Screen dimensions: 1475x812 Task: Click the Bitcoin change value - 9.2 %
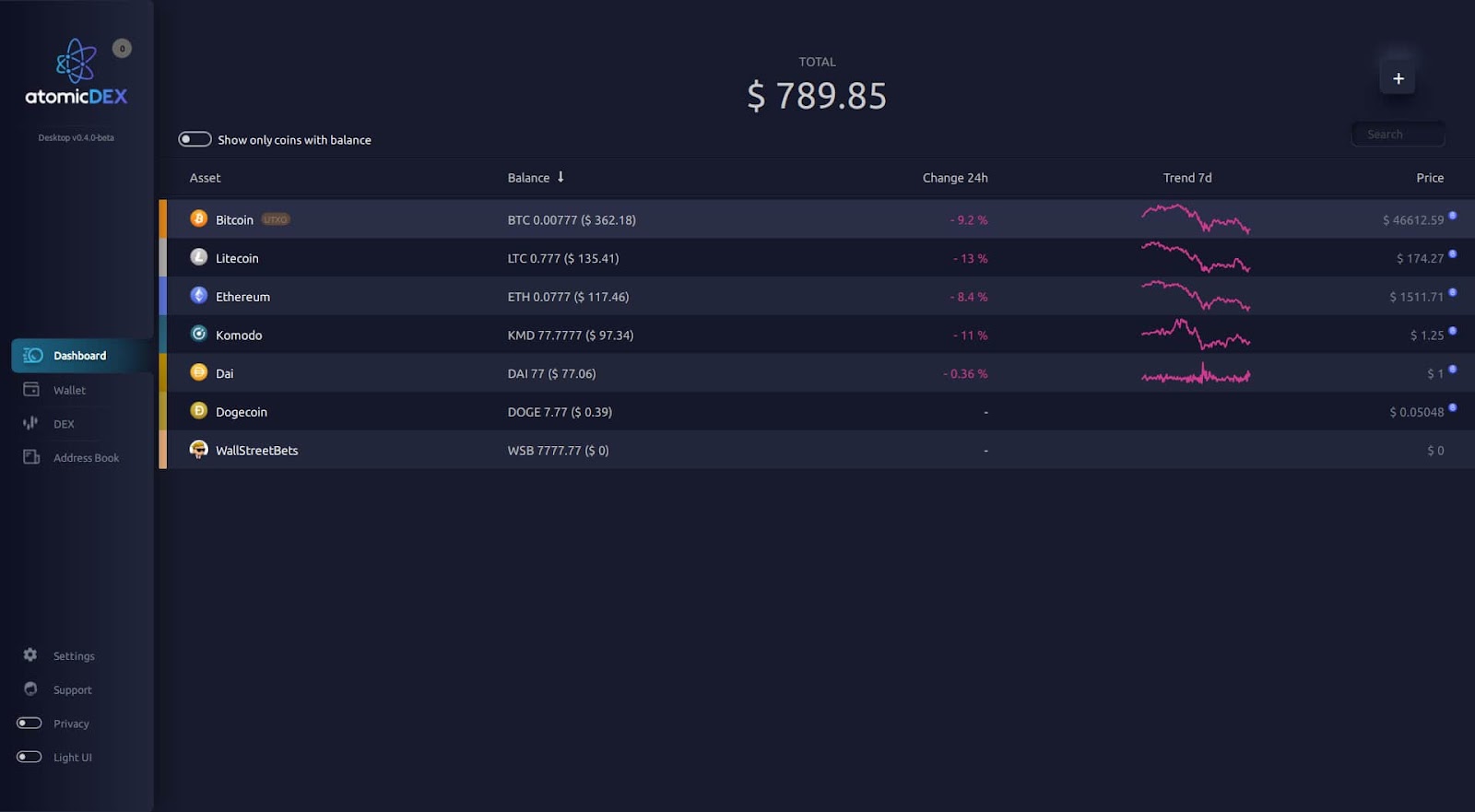(969, 220)
